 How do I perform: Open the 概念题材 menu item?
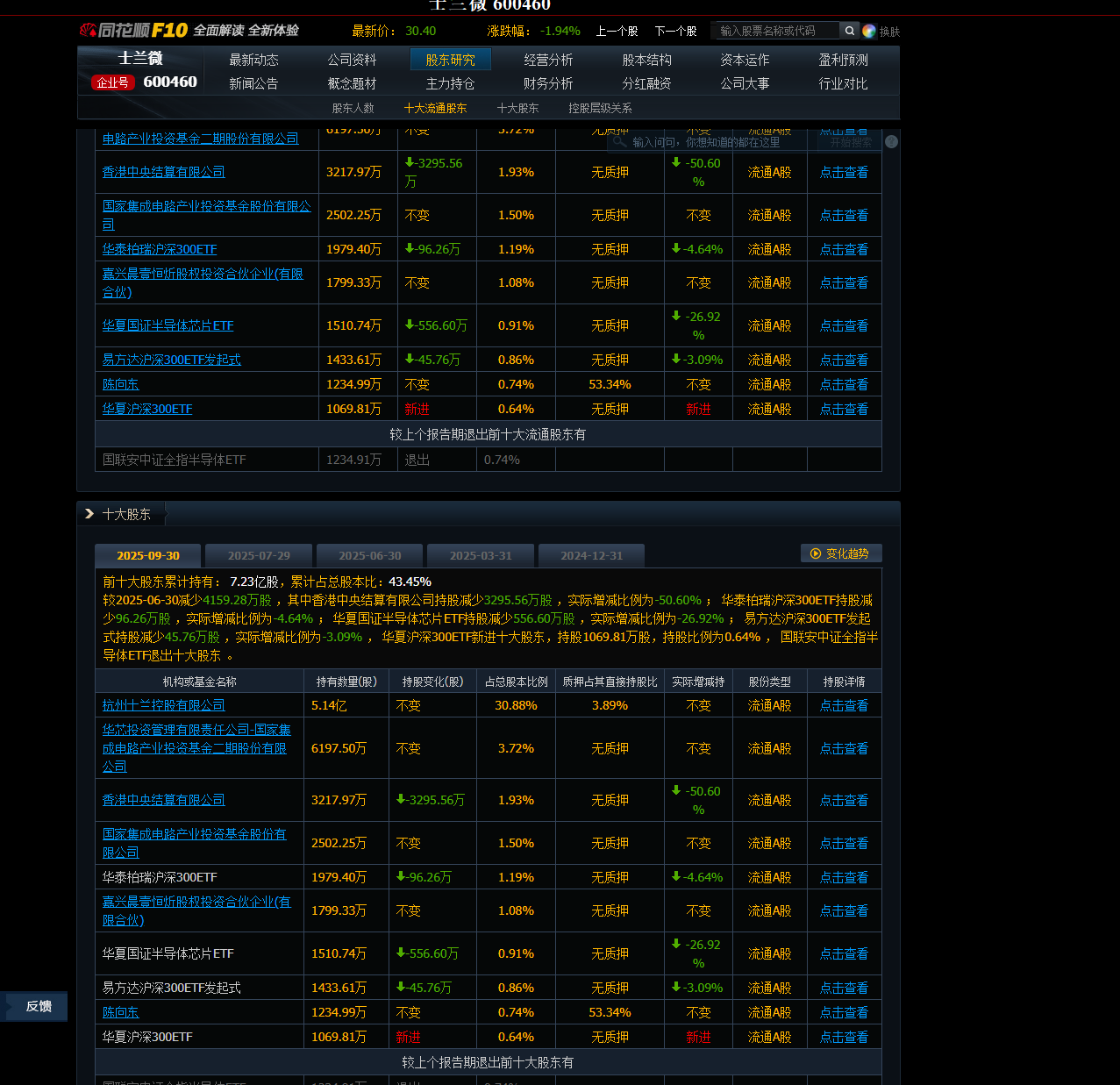(x=352, y=83)
